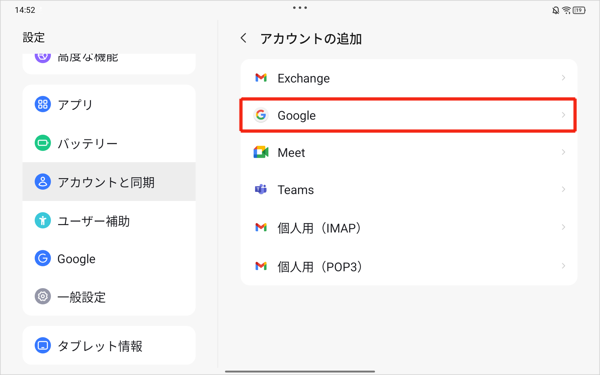Open ユーザー補助 settings section
This screenshot has height=375, width=600.
109,220
